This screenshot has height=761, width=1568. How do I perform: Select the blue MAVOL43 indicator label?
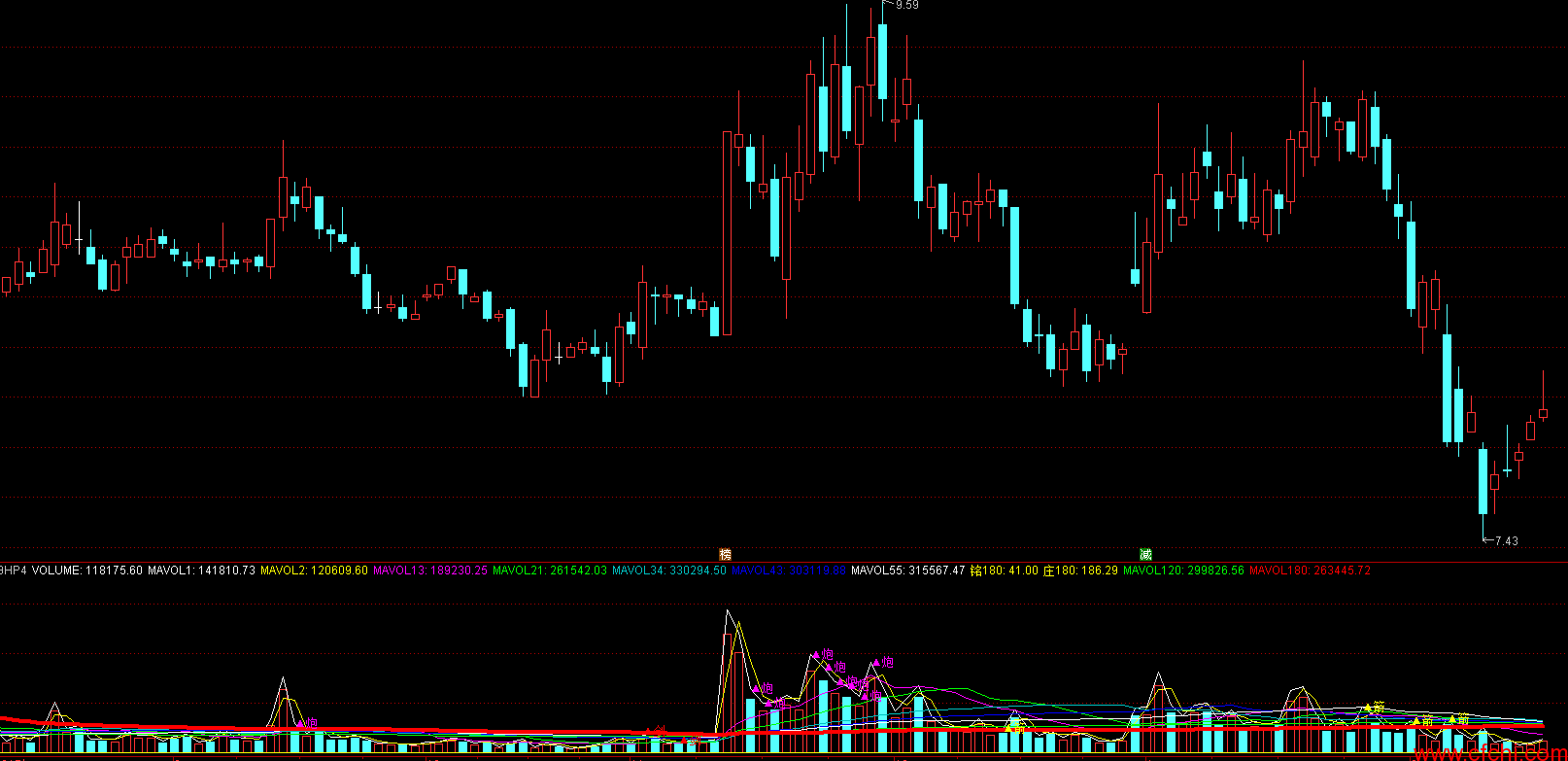point(789,571)
